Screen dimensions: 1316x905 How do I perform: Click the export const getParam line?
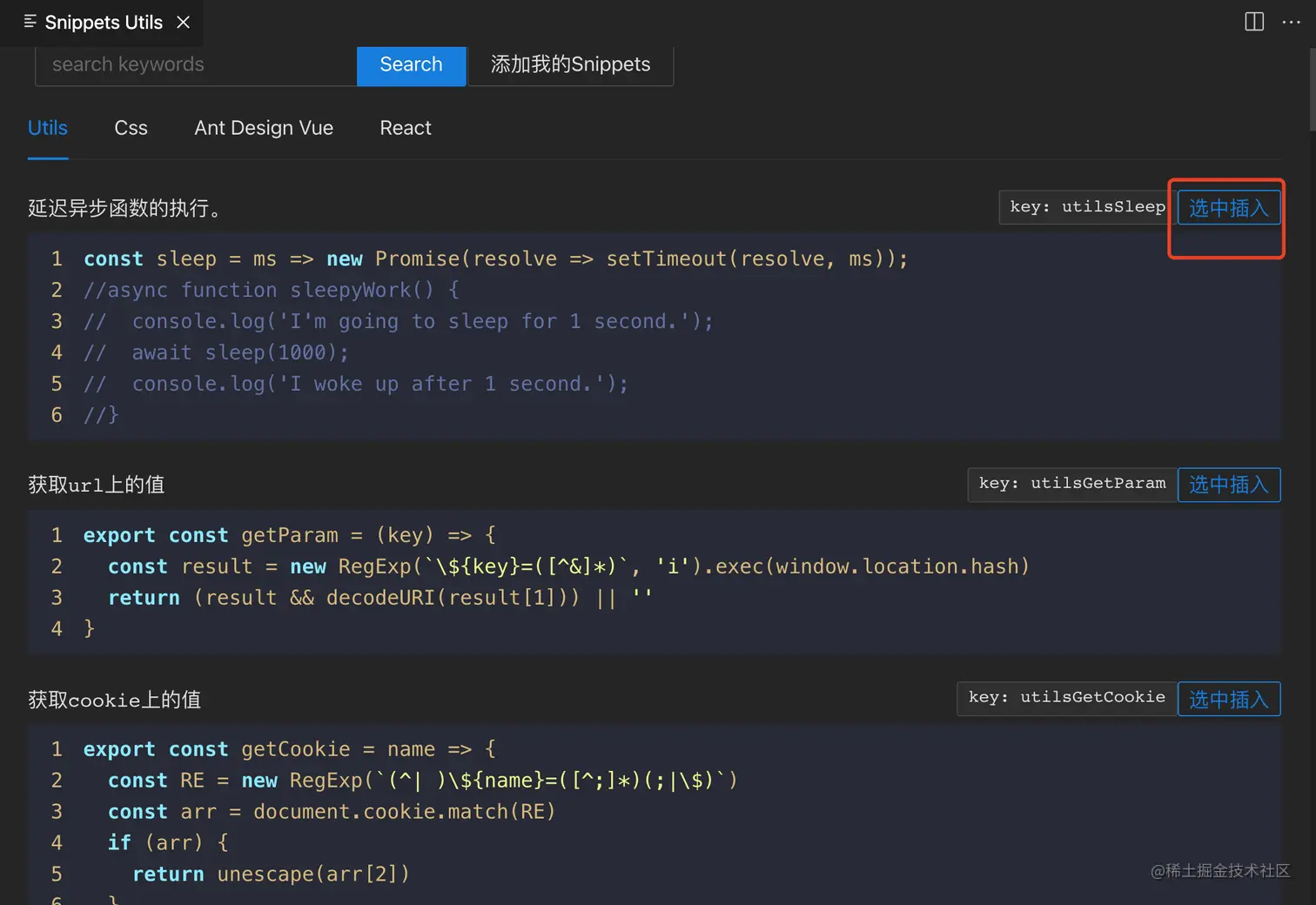pyautogui.click(x=290, y=536)
